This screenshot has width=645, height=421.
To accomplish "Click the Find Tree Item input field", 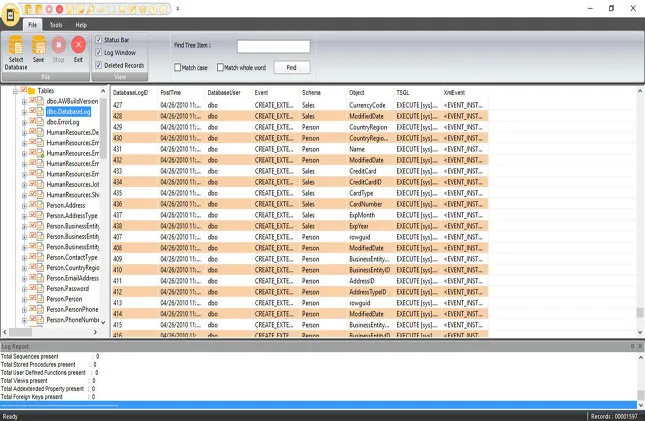I will coord(274,47).
